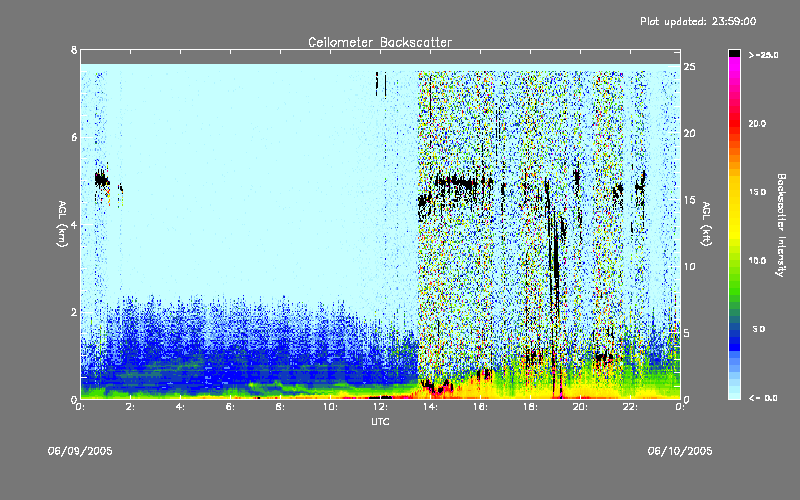Click the 'AGL (km)' axis label
800x500 pixels.
[x=62, y=224]
